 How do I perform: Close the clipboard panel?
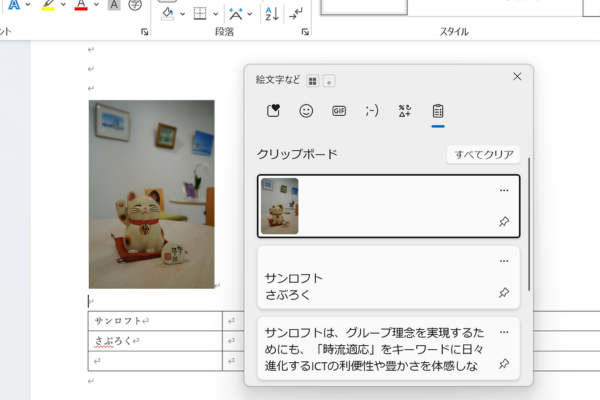pyautogui.click(x=517, y=76)
